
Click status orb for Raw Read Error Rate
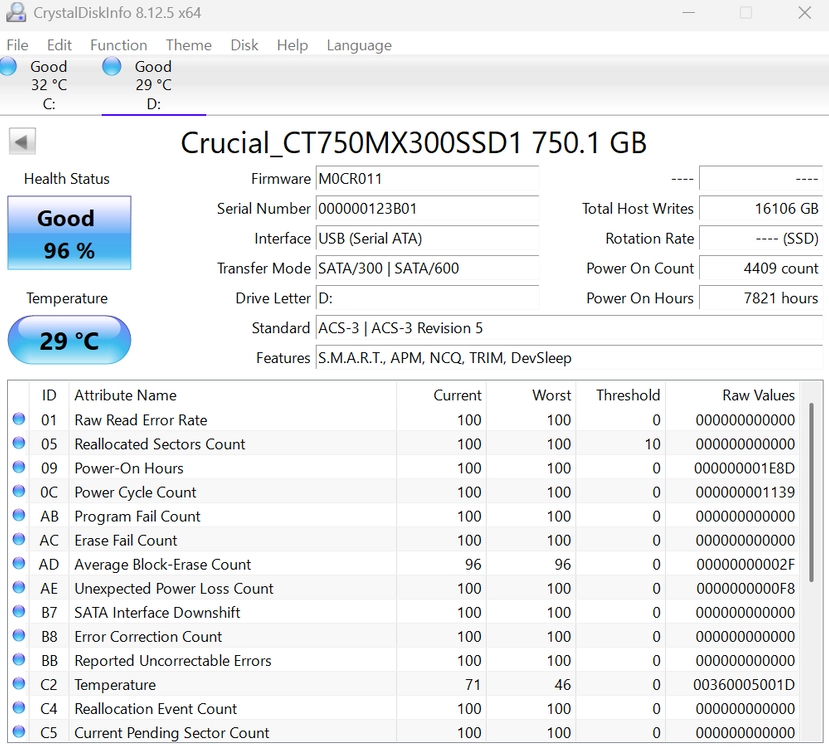19,419
